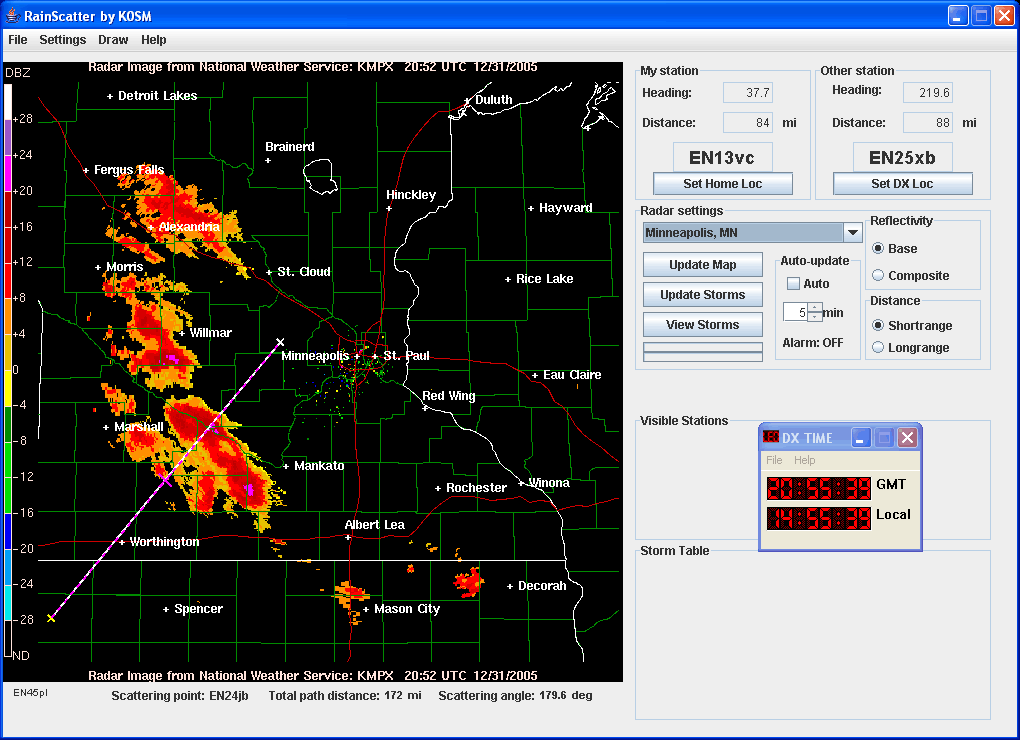This screenshot has width=1020, height=740.
Task: Close the DX TIME clock window
Action: [906, 437]
